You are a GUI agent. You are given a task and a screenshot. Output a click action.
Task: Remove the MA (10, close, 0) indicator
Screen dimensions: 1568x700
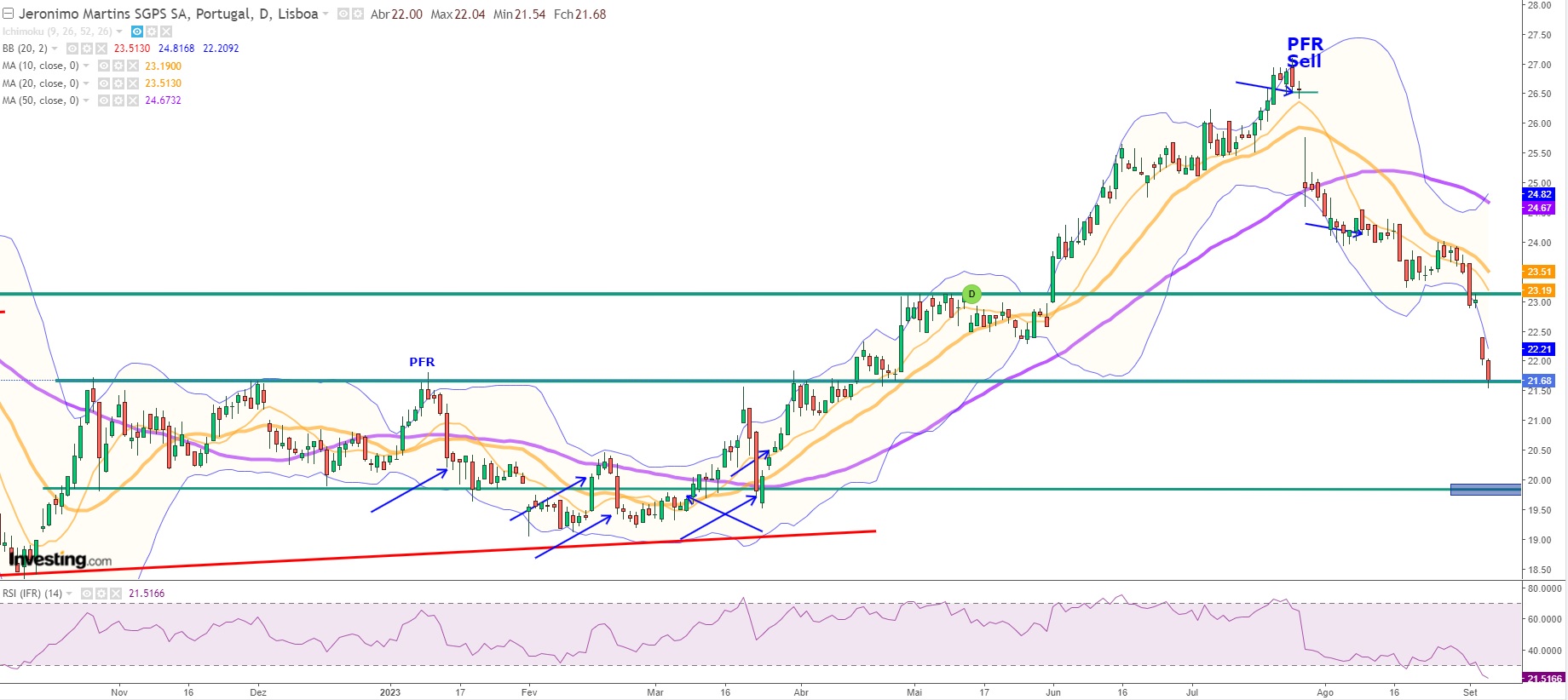tap(132, 66)
